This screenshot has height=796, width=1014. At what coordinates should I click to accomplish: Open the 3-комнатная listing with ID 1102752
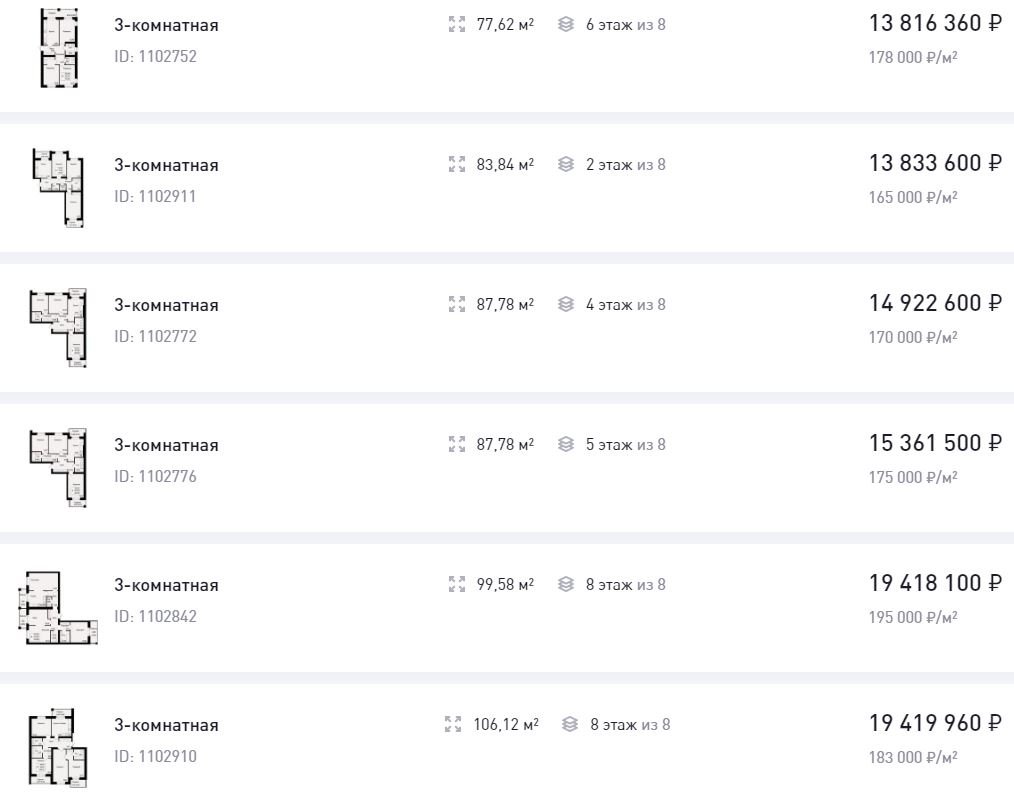click(x=167, y=25)
